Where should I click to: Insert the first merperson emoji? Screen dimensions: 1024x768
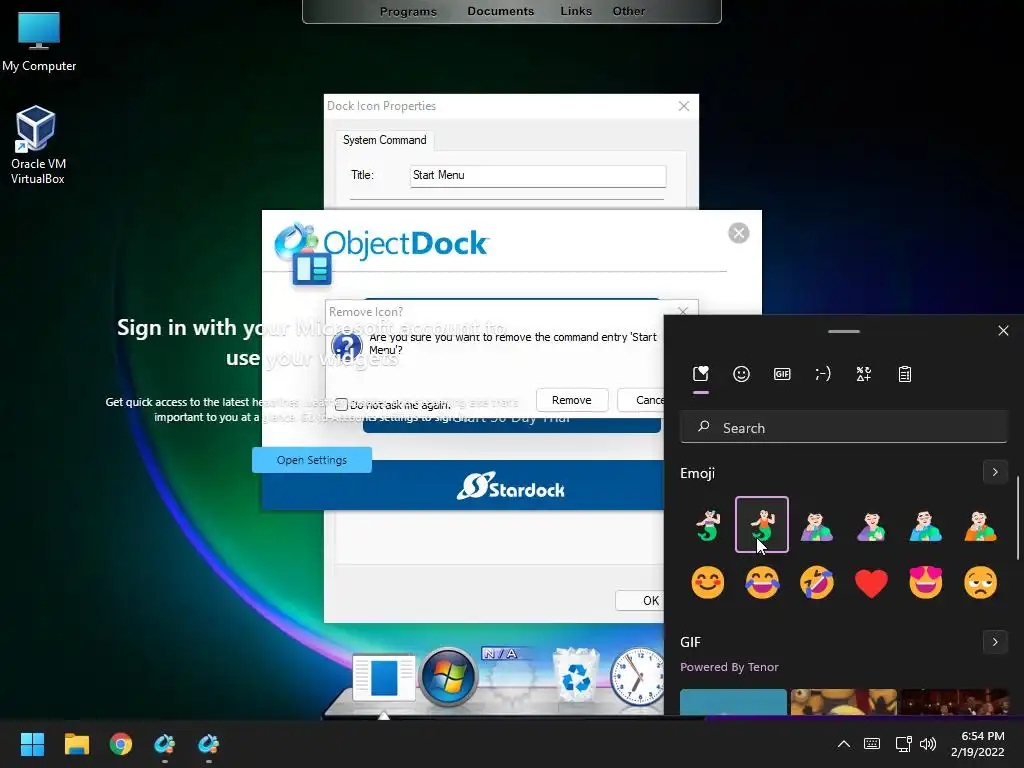[707, 525]
